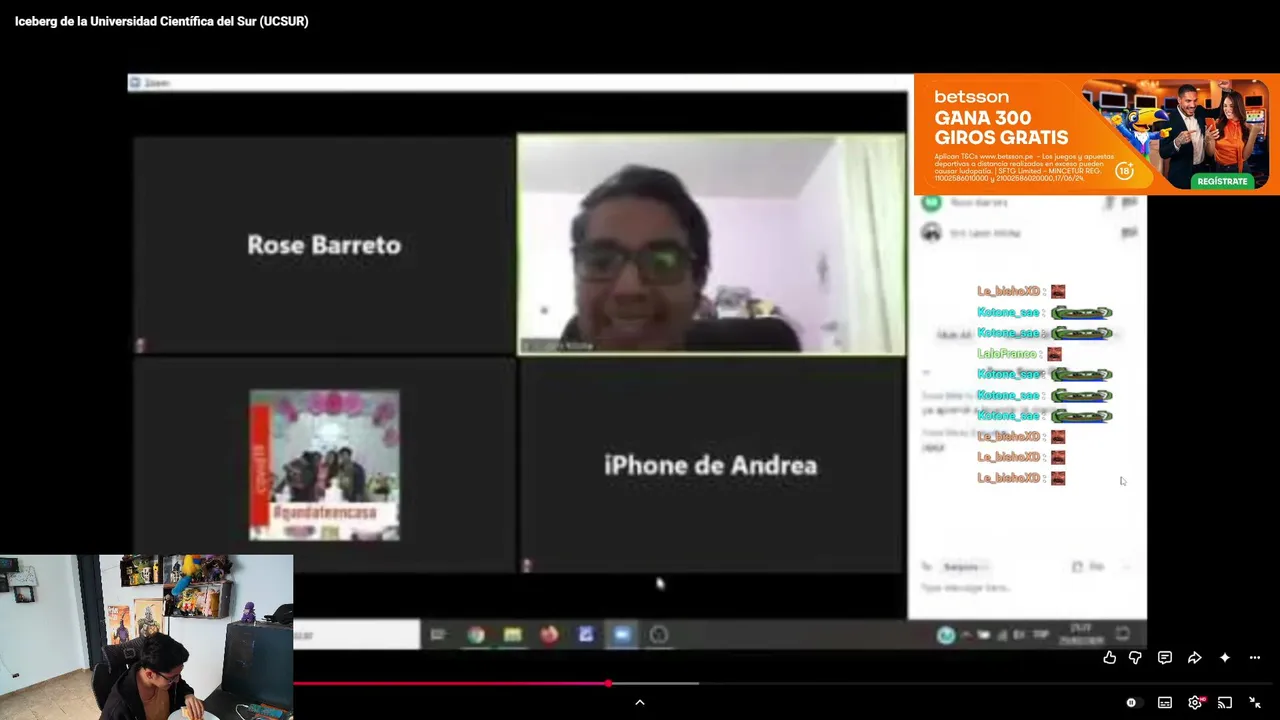Open Task View in the recorded taskbar
This screenshot has height=720, width=1280.
coord(438,635)
